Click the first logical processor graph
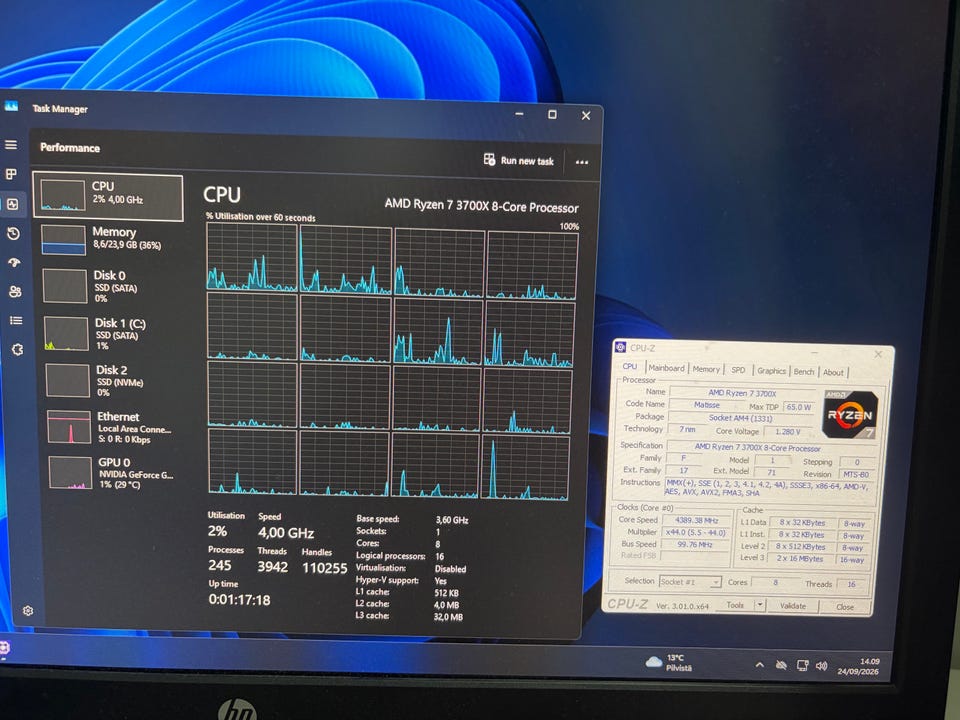This screenshot has width=960, height=720. pyautogui.click(x=252, y=256)
